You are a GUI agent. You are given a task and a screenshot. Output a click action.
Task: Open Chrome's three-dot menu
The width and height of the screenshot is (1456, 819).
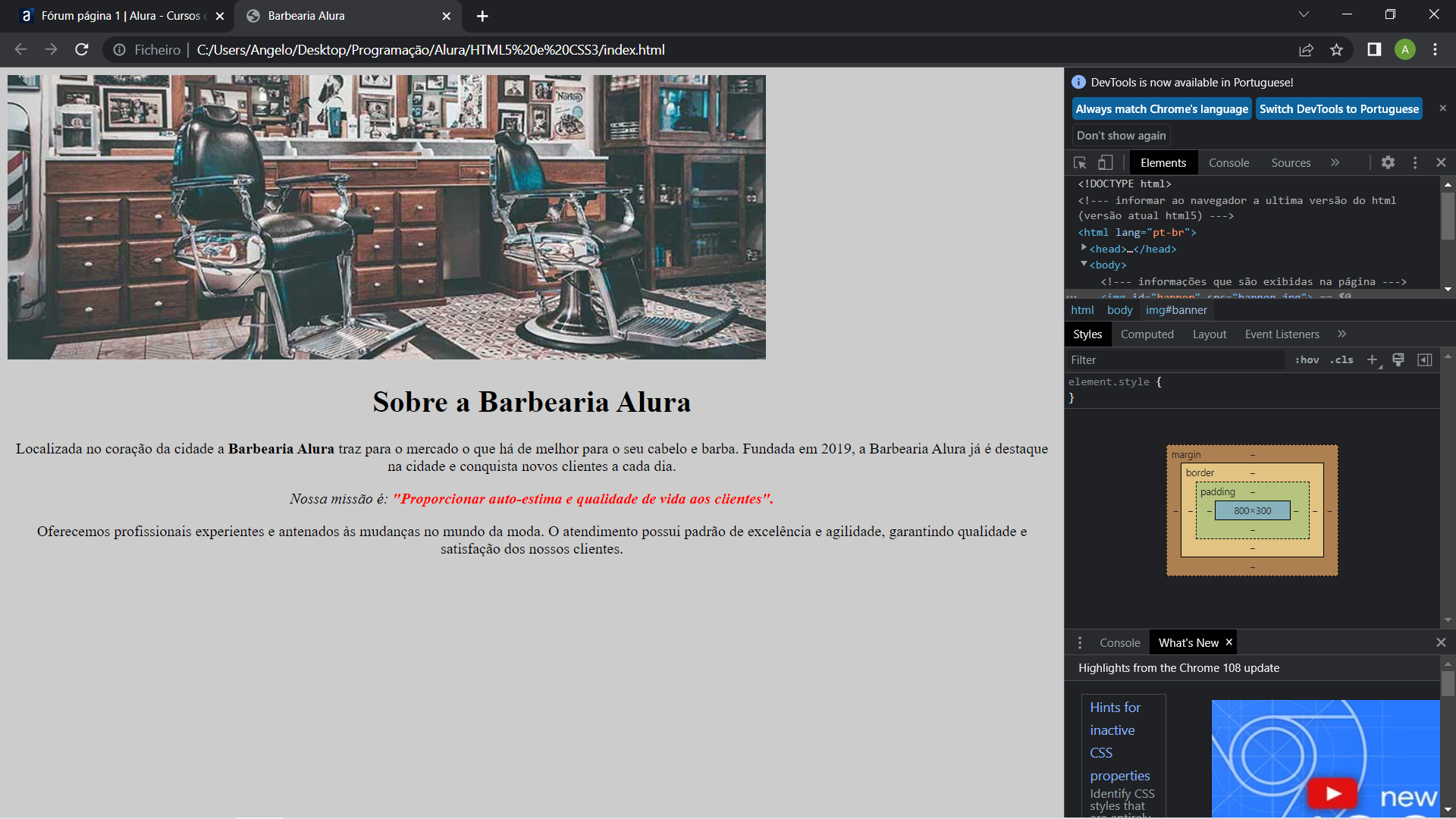pyautogui.click(x=1435, y=49)
